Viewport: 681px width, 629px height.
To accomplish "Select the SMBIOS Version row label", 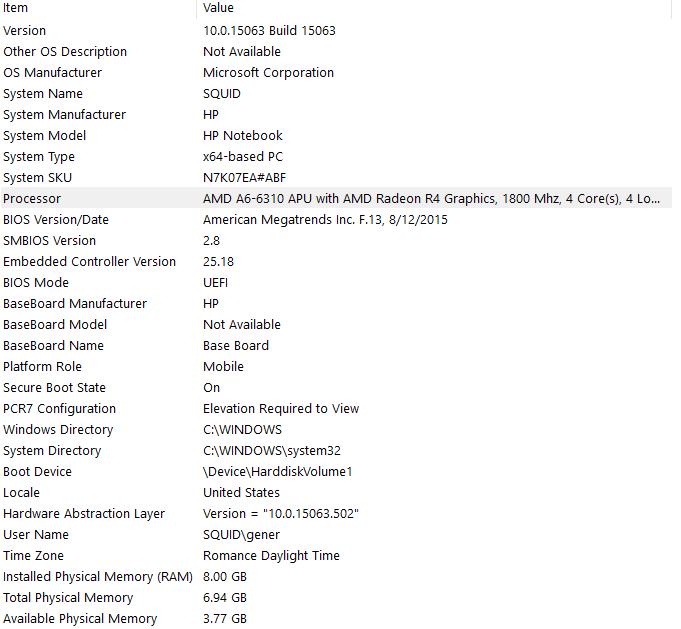I will pyautogui.click(x=50, y=241).
